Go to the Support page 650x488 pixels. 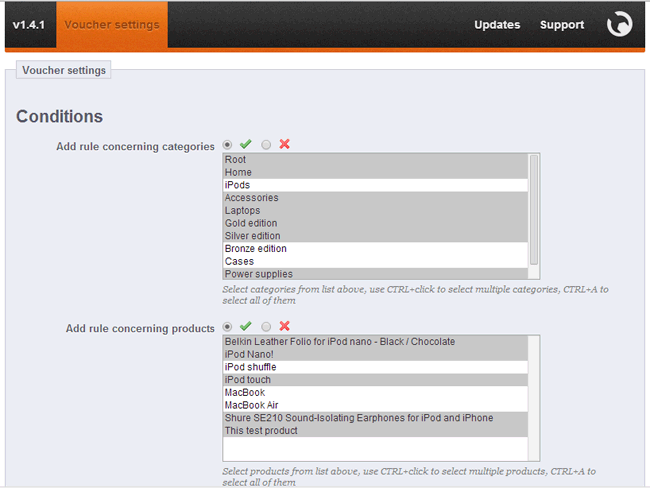point(562,25)
